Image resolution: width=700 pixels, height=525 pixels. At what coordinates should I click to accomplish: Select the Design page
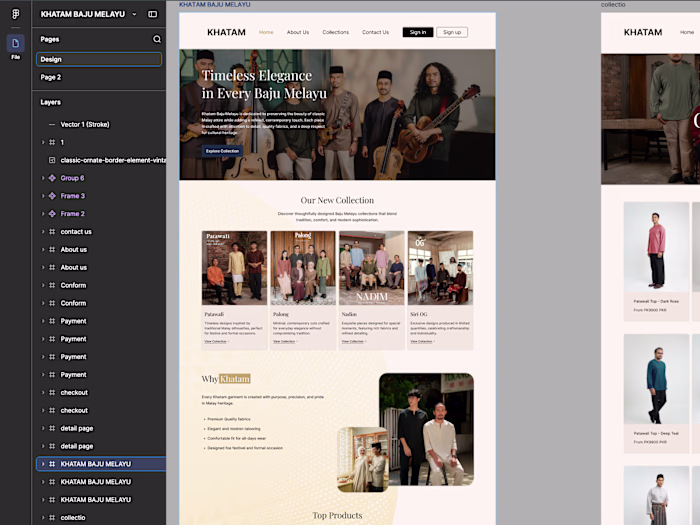point(99,59)
